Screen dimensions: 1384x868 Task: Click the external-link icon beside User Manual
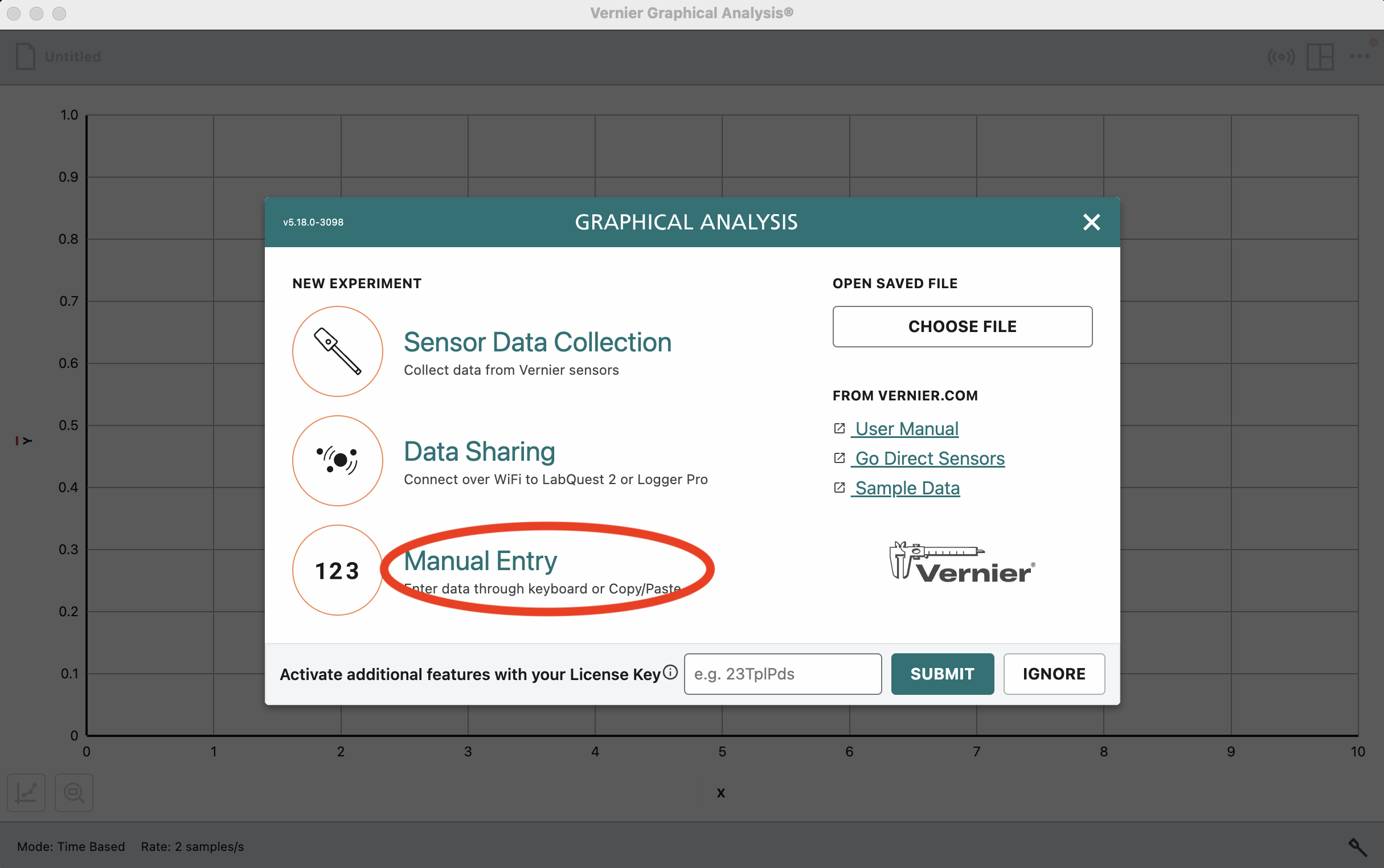coord(840,428)
